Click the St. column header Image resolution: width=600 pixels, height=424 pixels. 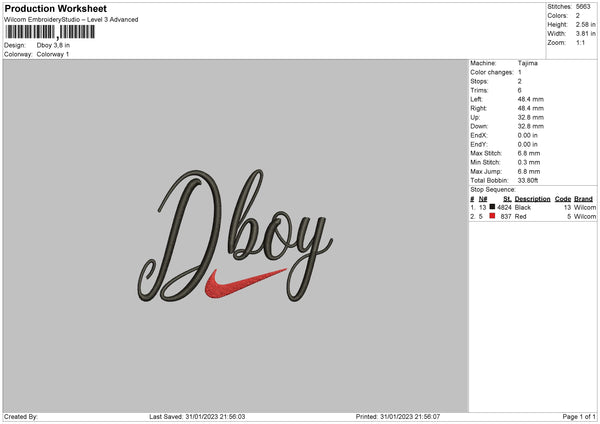[x=507, y=199]
